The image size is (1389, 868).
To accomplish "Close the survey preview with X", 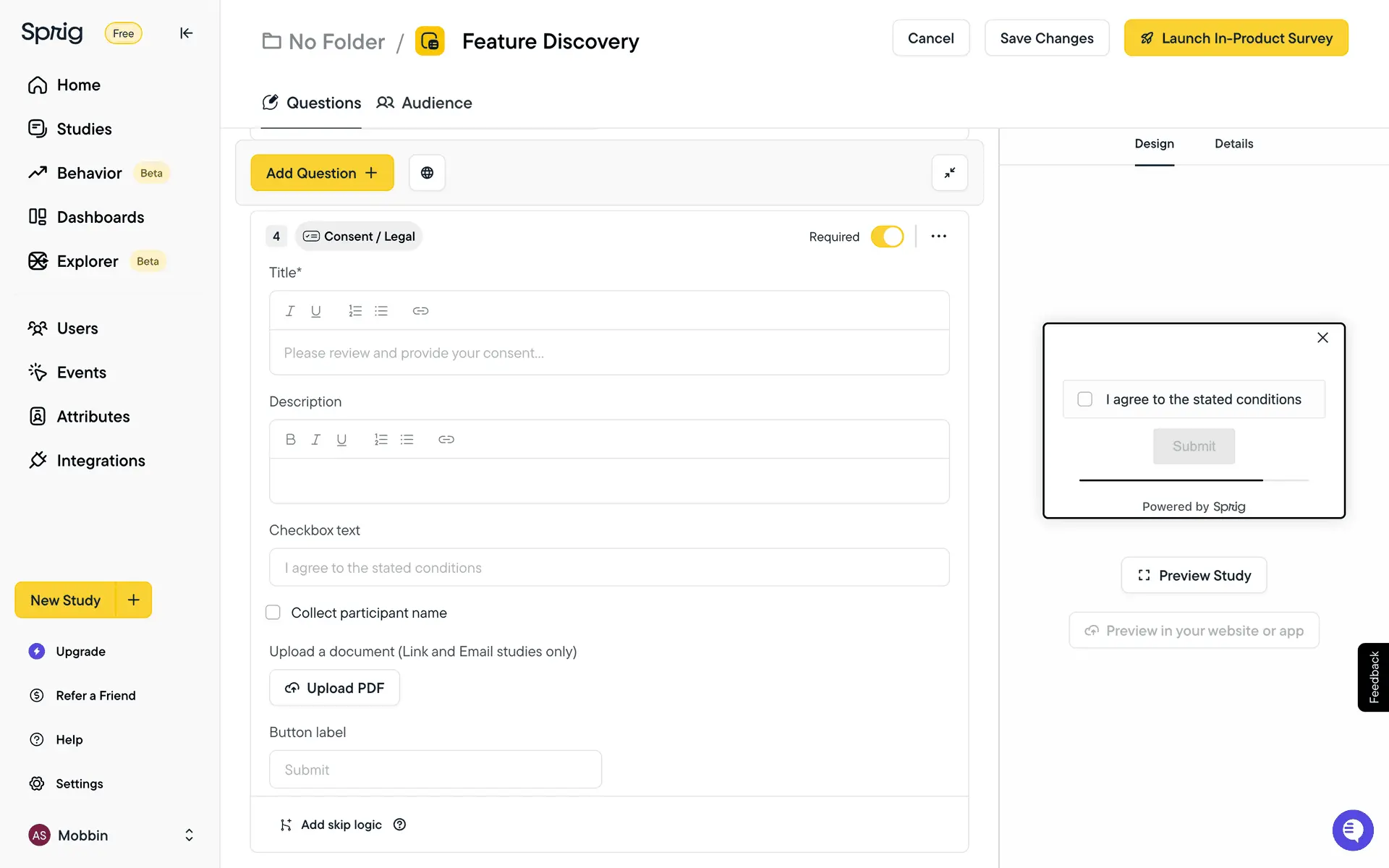I will [x=1322, y=338].
